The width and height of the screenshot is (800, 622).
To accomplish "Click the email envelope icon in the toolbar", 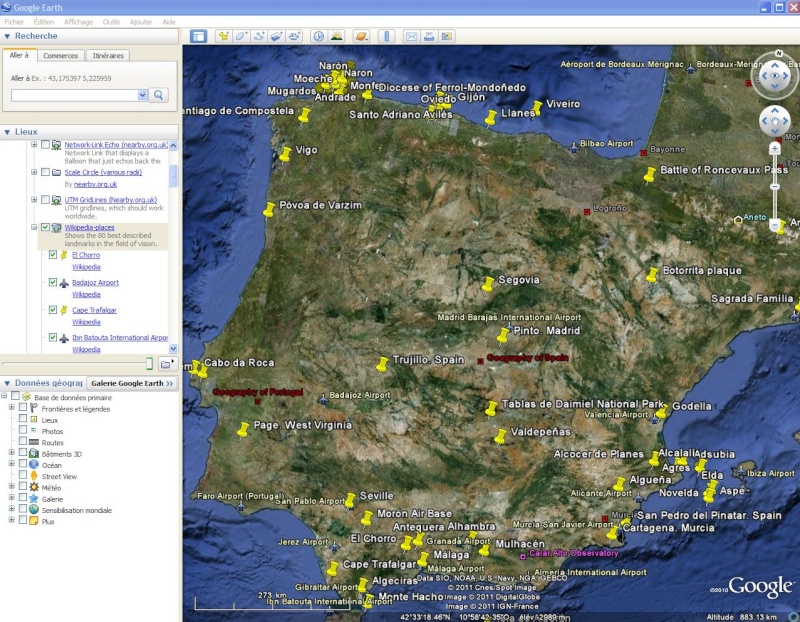I will click(x=411, y=36).
